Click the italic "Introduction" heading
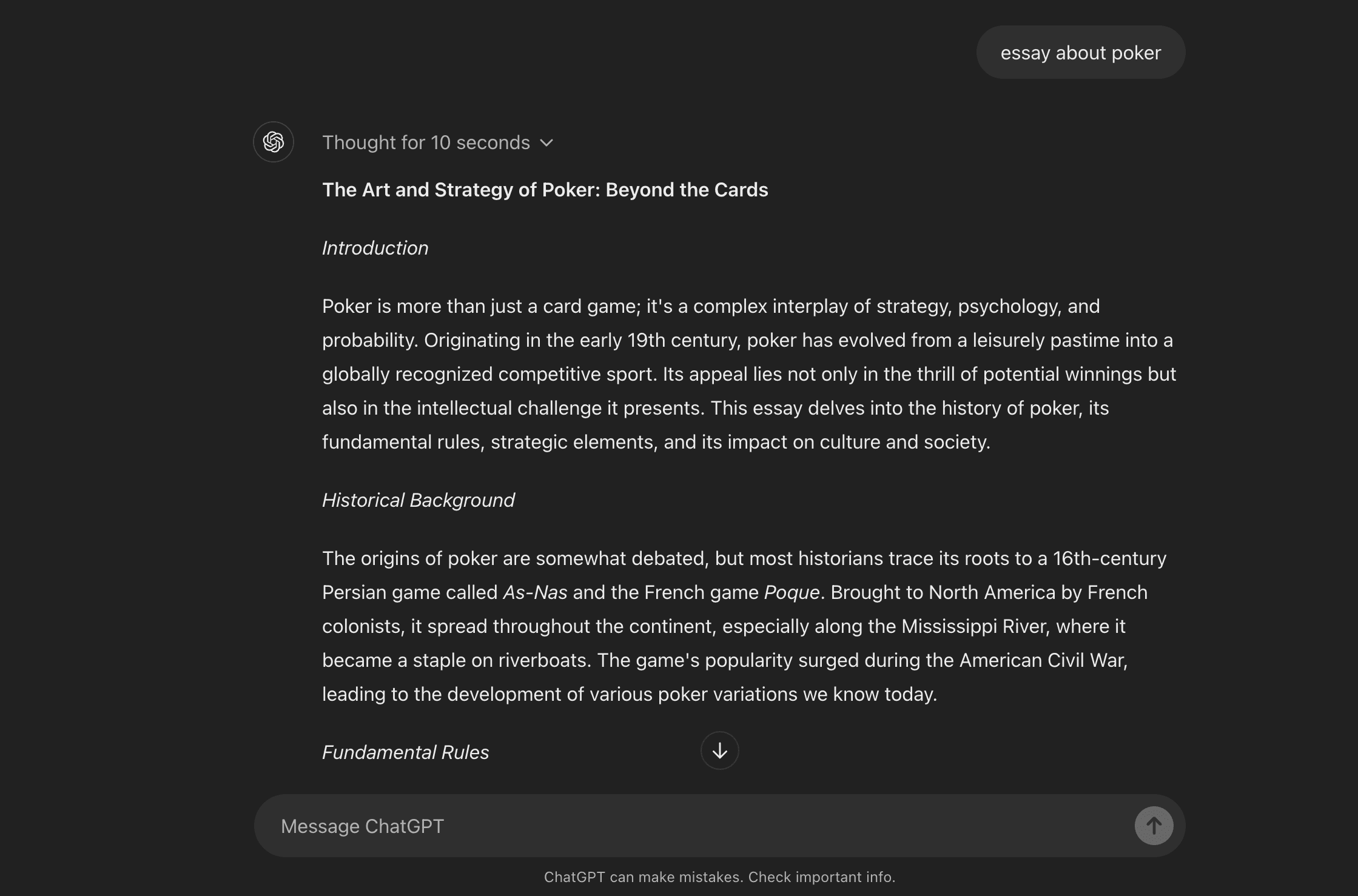Screen dimensions: 1358x896 pyautogui.click(x=375, y=248)
